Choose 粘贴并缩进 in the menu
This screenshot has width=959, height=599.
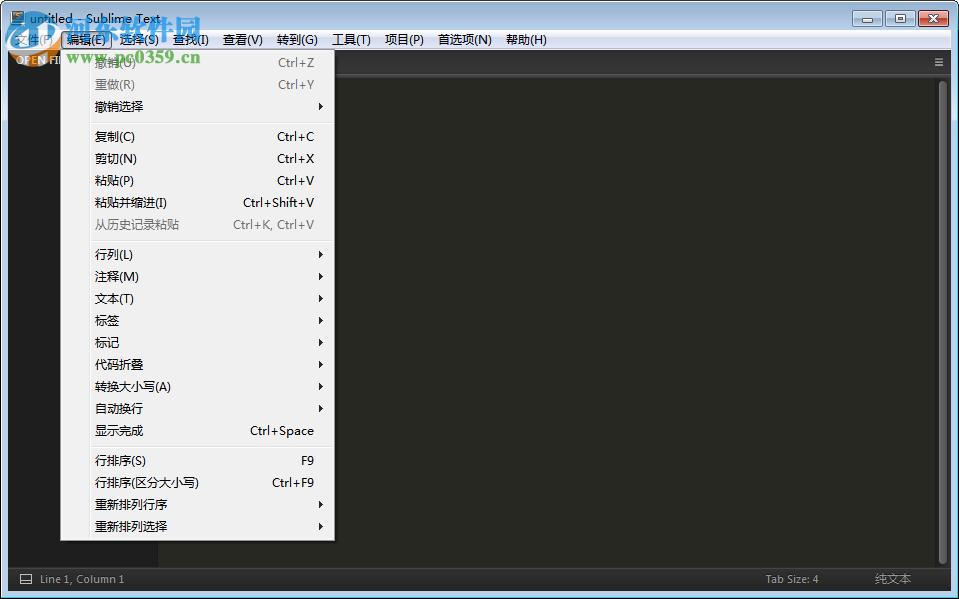(x=129, y=202)
